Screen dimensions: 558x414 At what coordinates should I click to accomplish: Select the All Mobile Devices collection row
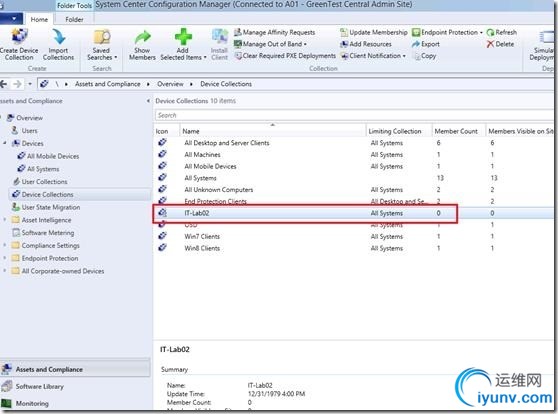(x=354, y=167)
